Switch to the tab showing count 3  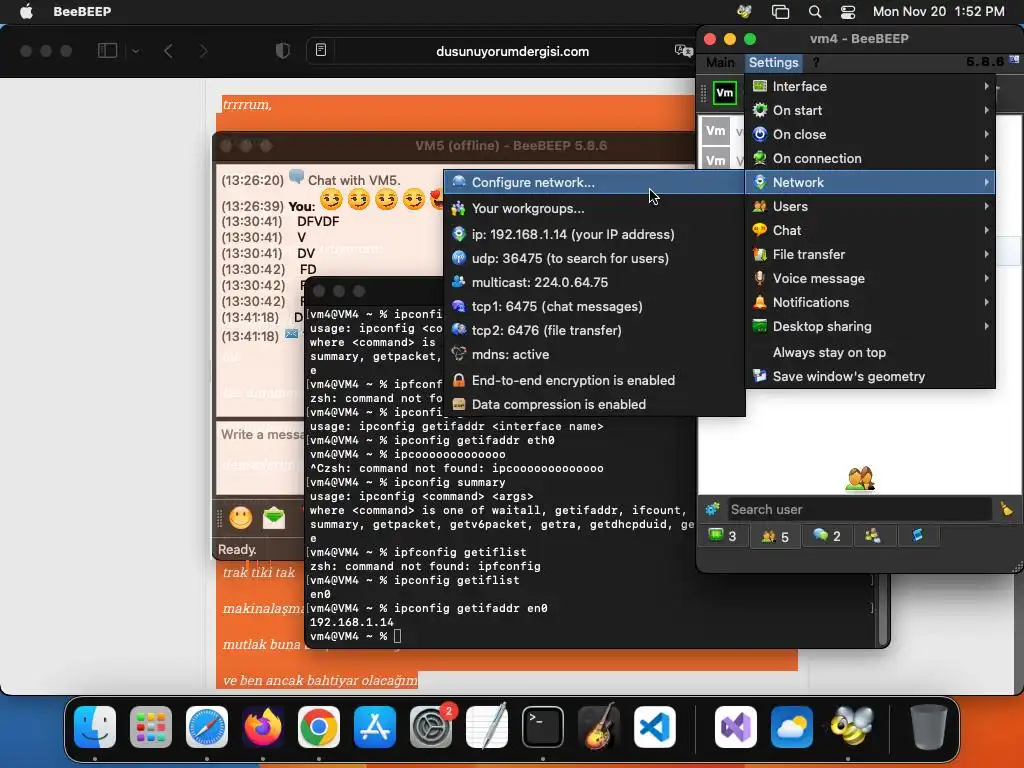pos(723,536)
